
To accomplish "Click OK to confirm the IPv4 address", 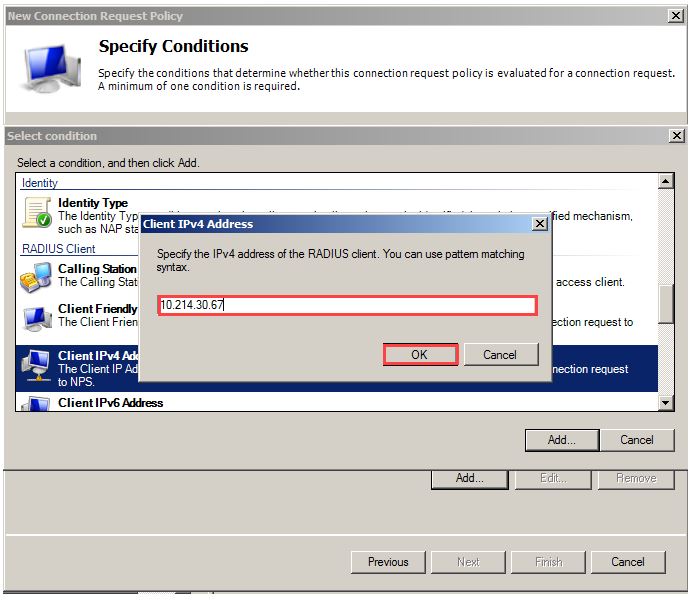I will (x=420, y=354).
